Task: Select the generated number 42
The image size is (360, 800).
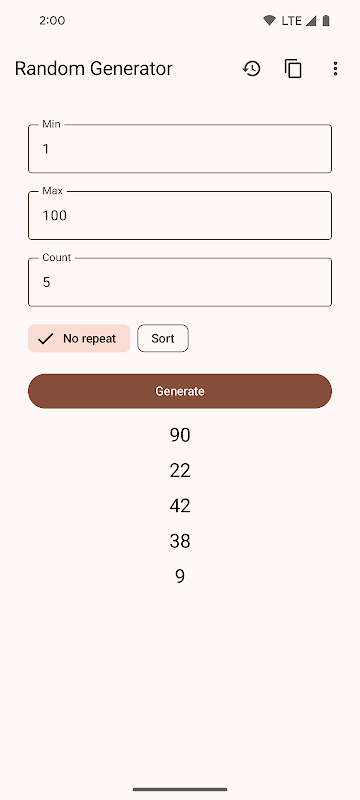Action: 180,506
